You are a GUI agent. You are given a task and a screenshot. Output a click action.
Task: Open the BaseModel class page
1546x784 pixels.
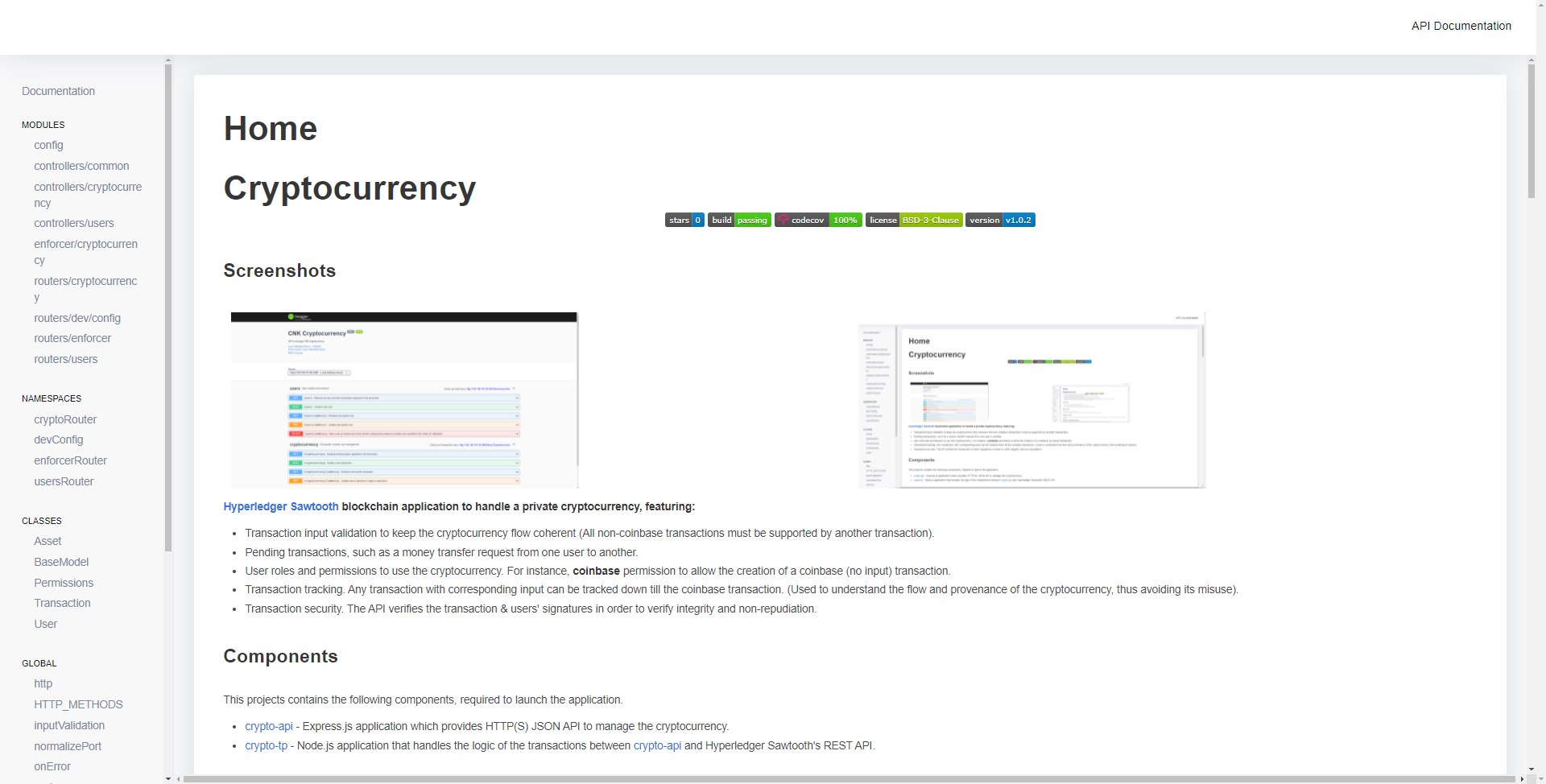point(61,562)
